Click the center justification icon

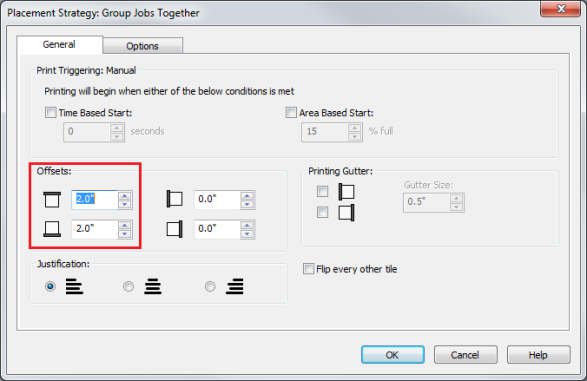[x=153, y=286]
